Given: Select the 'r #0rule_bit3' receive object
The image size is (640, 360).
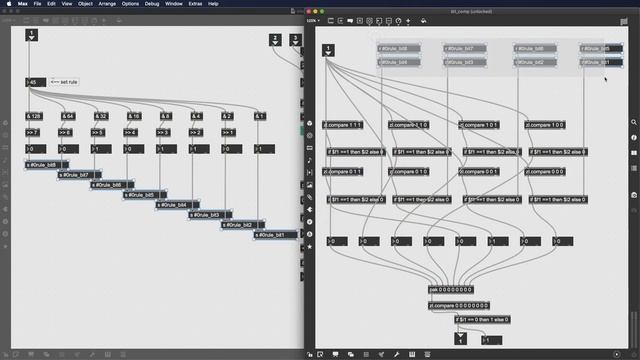Looking at the screenshot, I should click(x=465, y=62).
